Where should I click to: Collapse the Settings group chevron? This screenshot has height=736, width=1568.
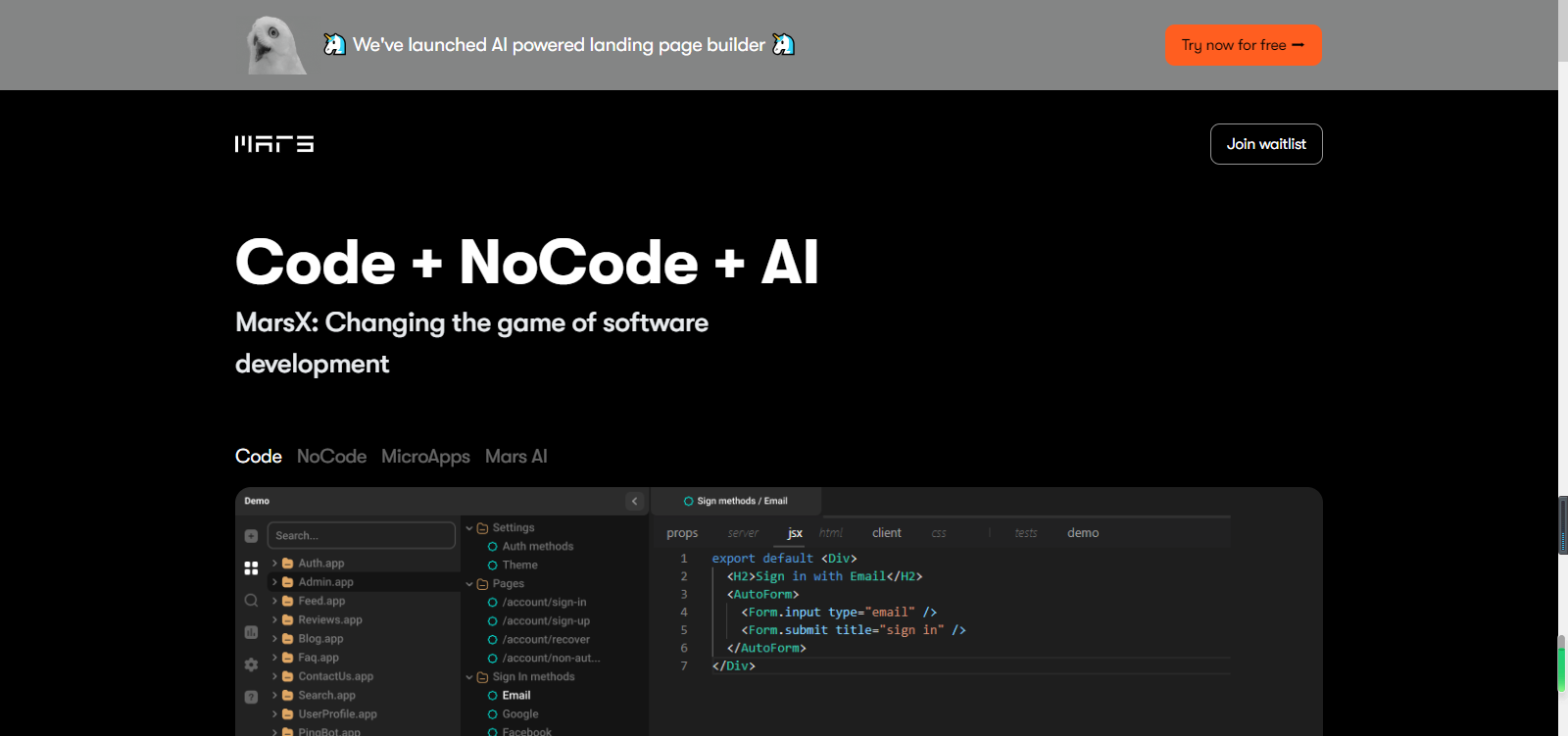[469, 528]
